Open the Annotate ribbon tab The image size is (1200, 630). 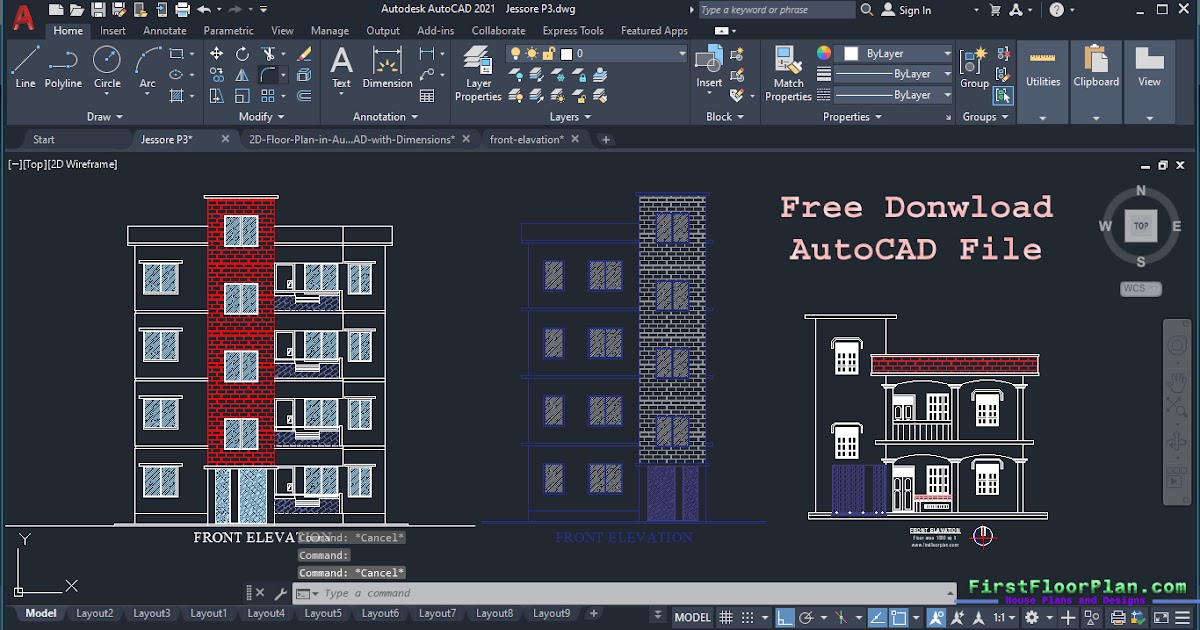coord(165,31)
